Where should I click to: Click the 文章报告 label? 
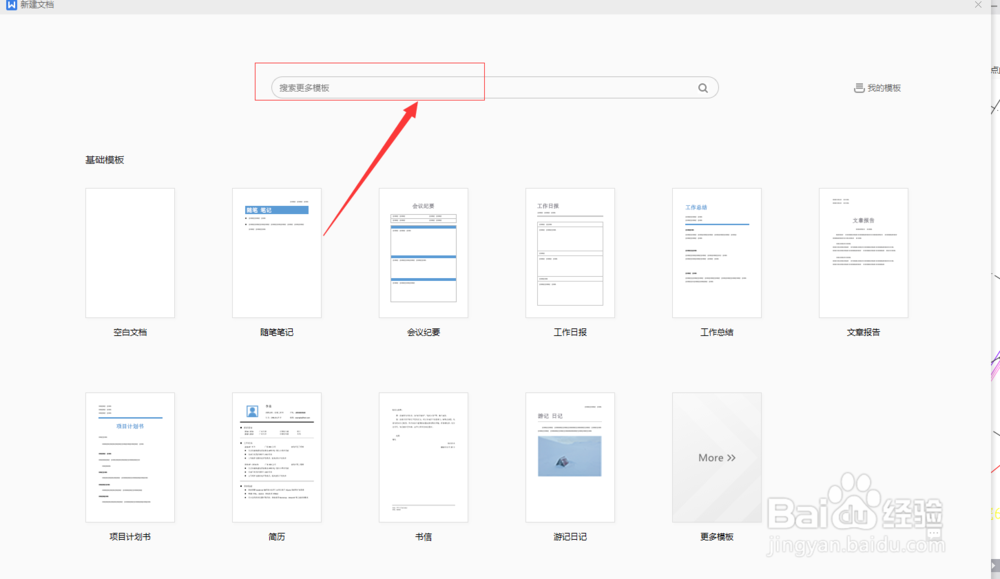(x=864, y=332)
